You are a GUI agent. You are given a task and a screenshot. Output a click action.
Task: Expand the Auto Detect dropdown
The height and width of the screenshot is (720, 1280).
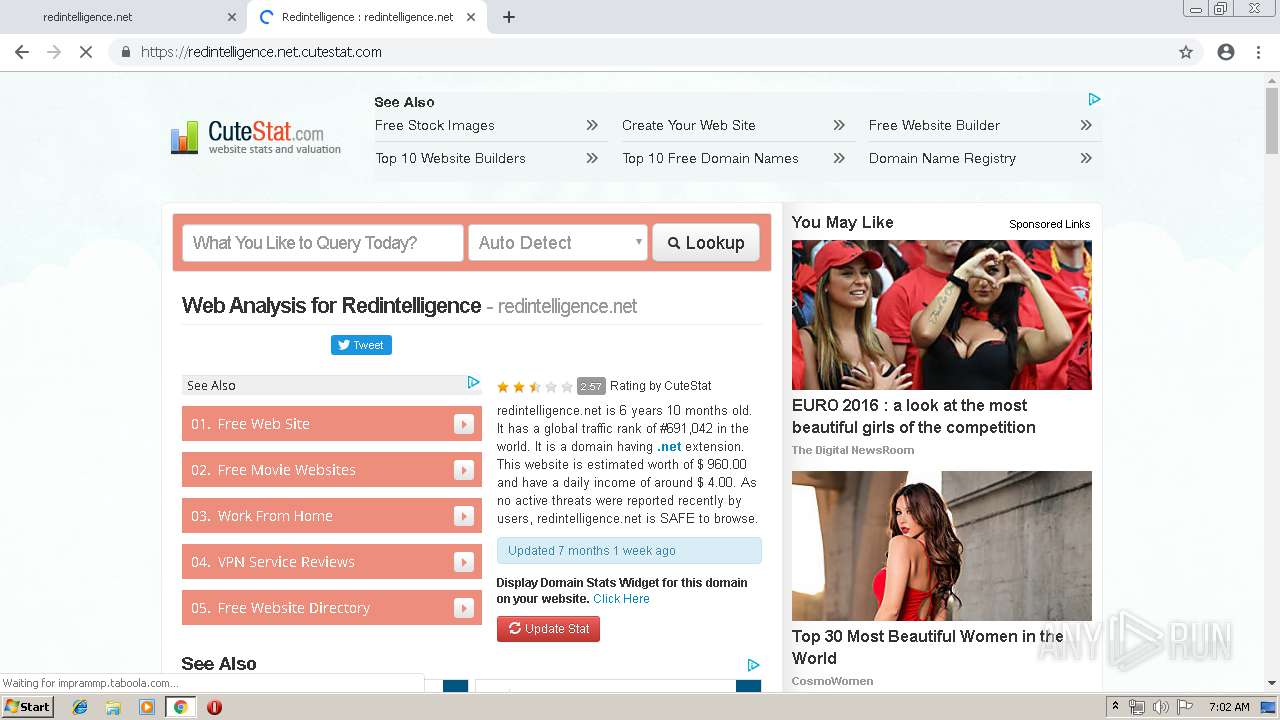[x=558, y=243]
